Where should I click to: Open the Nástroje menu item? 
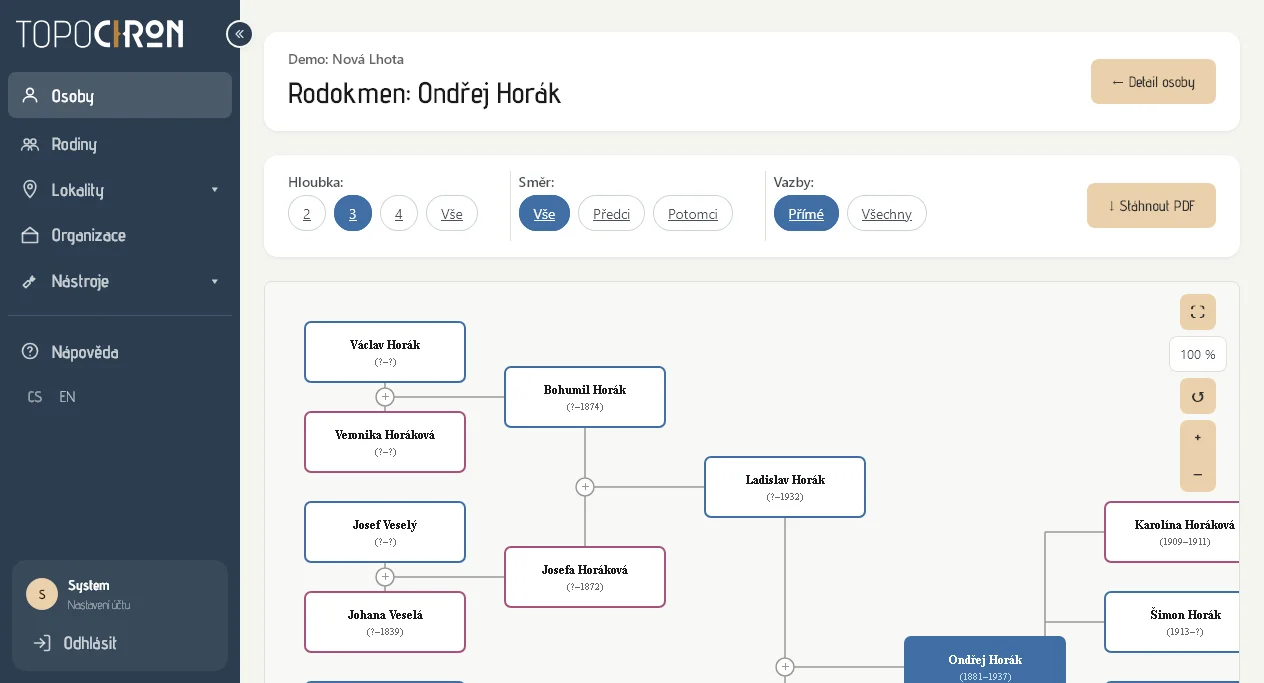point(120,281)
